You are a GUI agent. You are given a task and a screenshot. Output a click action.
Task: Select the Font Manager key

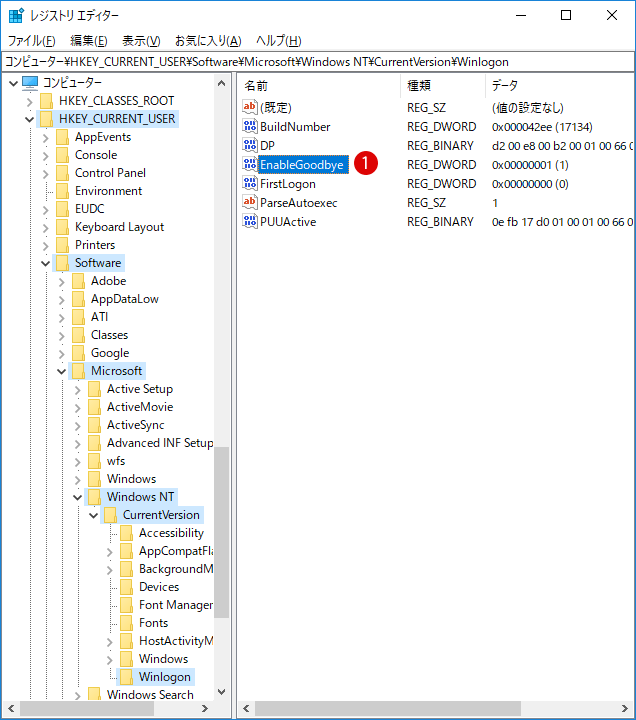point(176,605)
